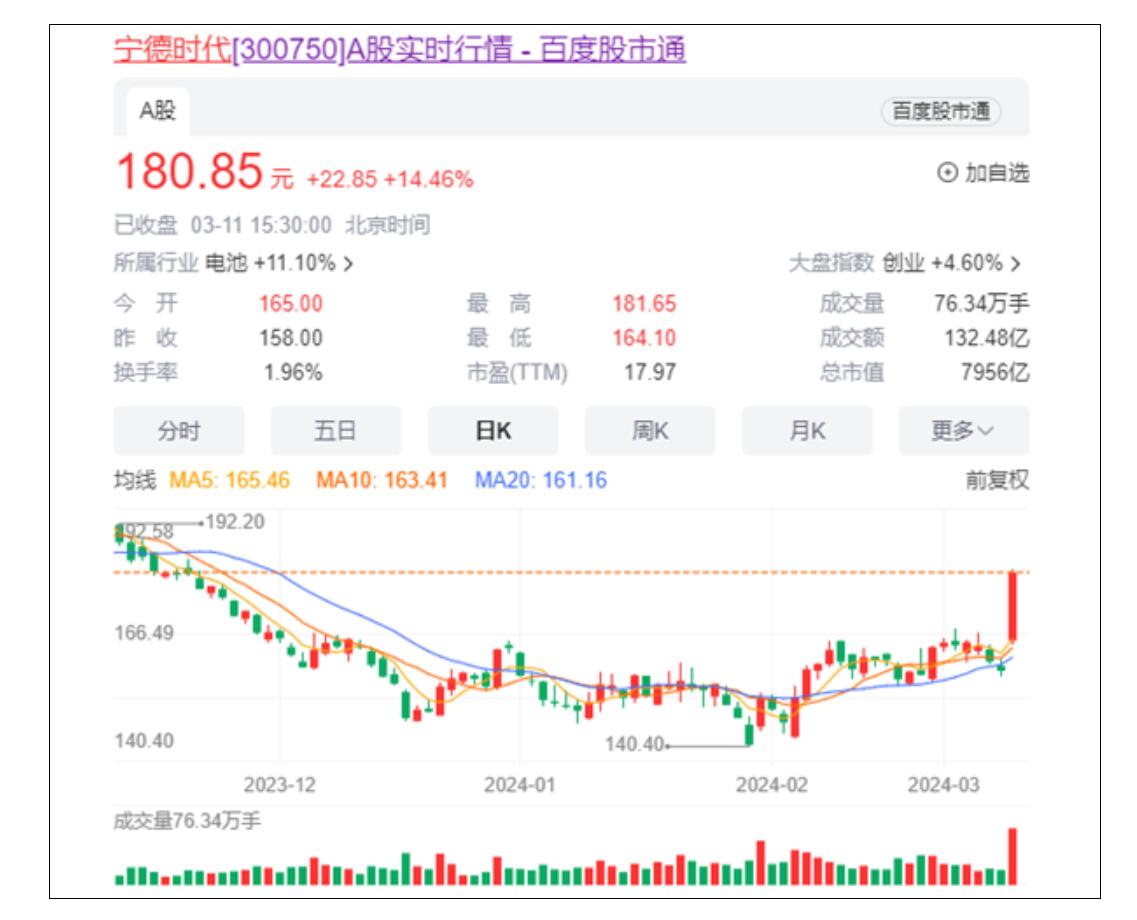Click the 140.40 low price marker in chart
This screenshot has height=920, width=1137.
pyautogui.click(x=634, y=744)
